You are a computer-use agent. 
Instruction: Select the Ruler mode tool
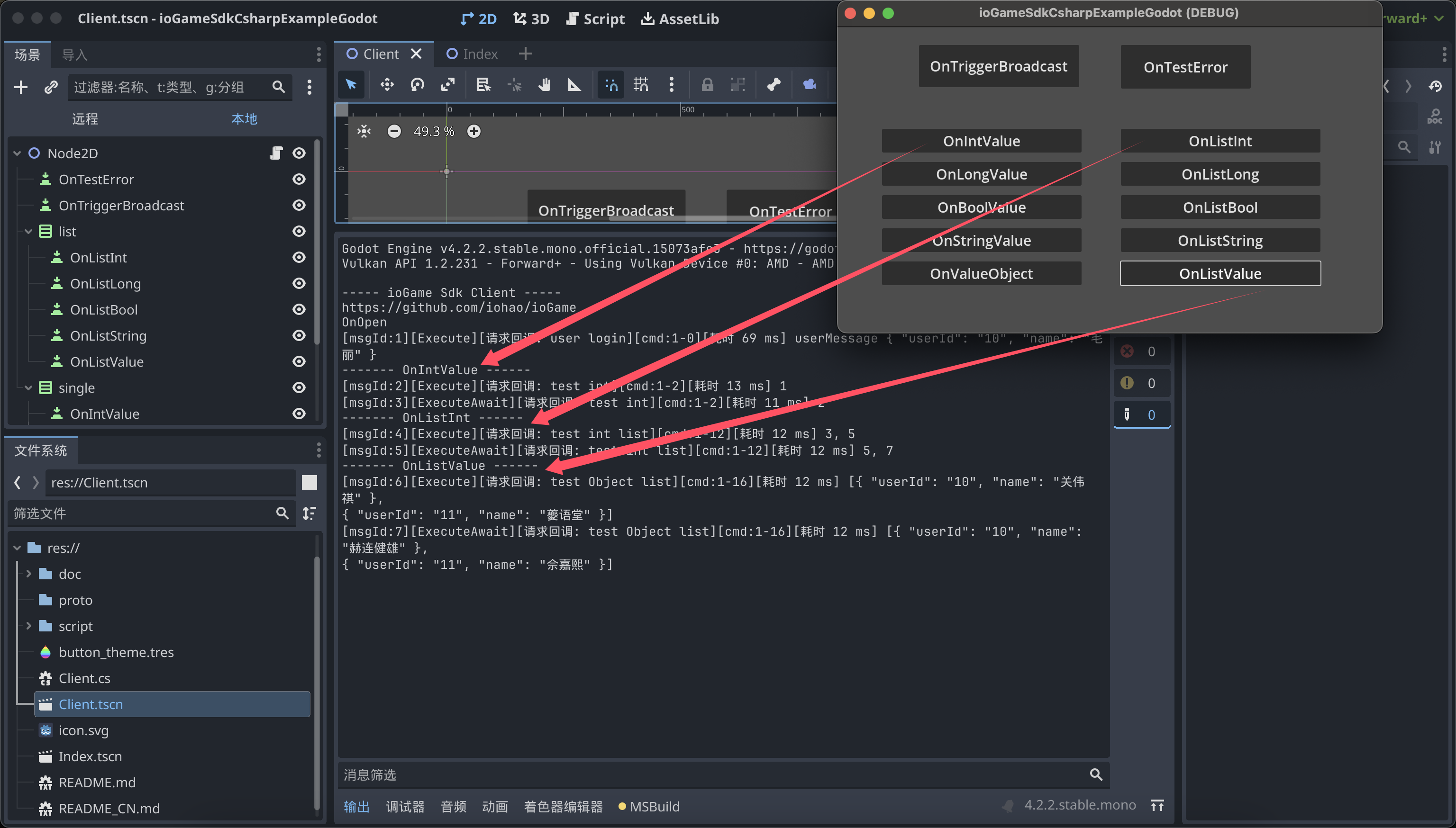574,85
